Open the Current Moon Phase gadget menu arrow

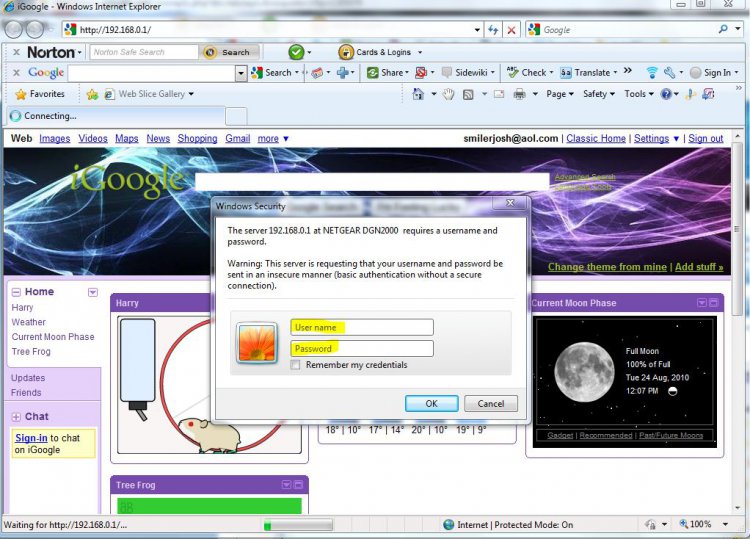[702, 303]
